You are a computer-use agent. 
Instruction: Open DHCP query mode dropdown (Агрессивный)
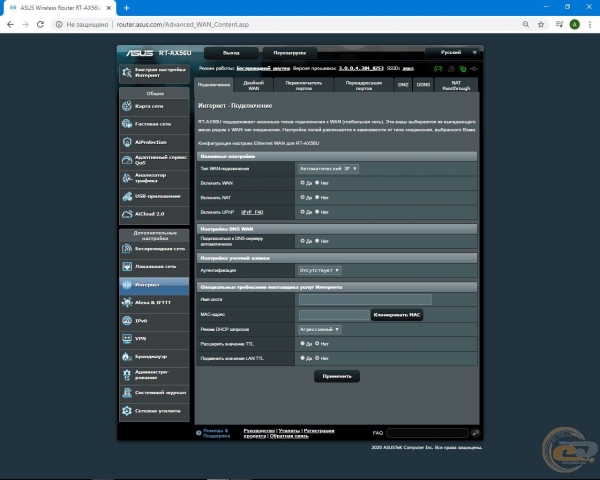coord(320,329)
